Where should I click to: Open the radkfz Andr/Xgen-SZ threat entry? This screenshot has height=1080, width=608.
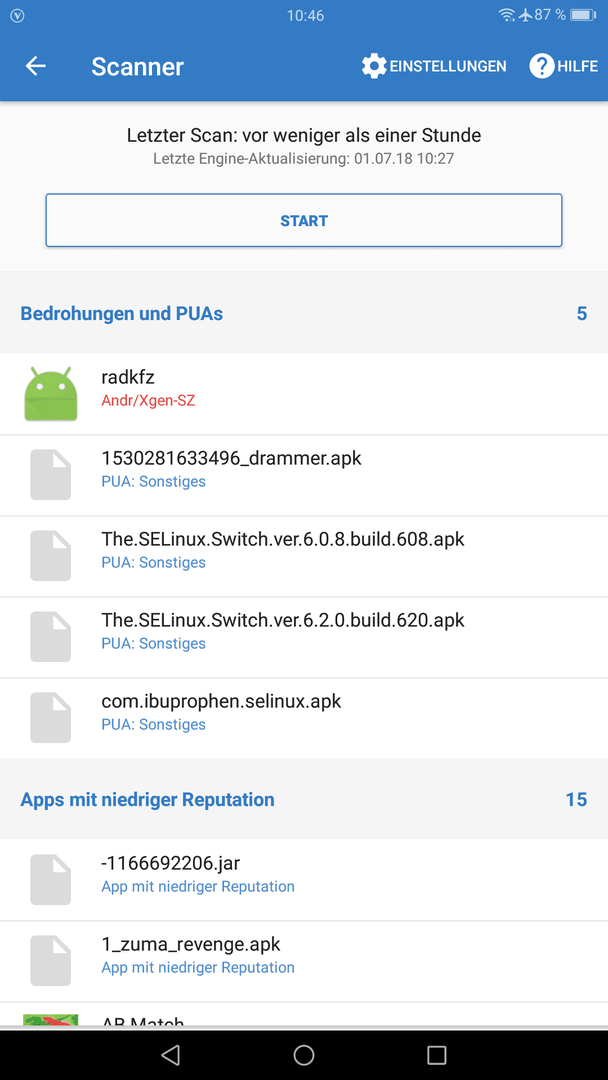click(x=304, y=394)
